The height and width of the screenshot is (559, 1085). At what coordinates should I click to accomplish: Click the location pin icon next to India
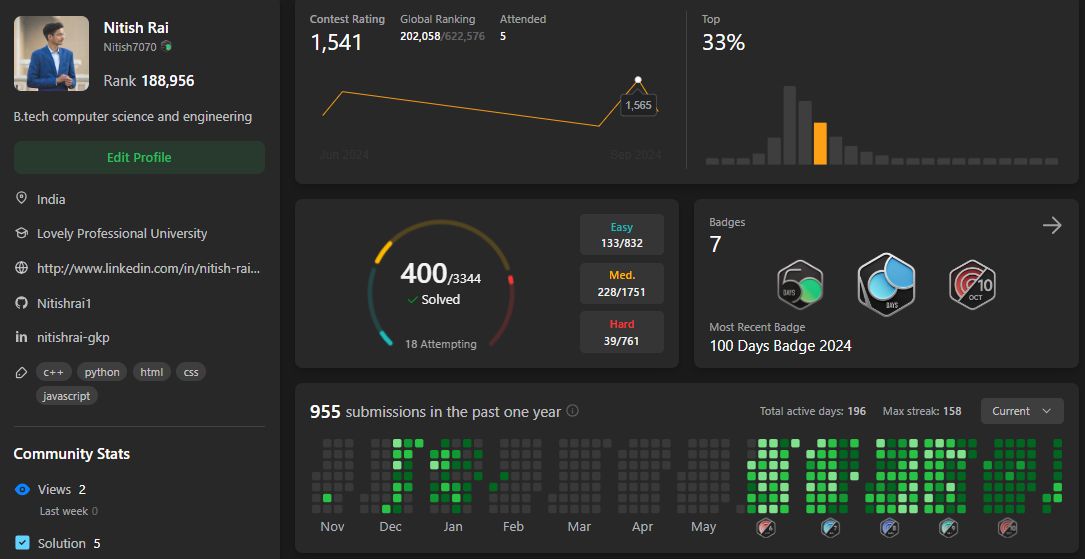[21, 199]
